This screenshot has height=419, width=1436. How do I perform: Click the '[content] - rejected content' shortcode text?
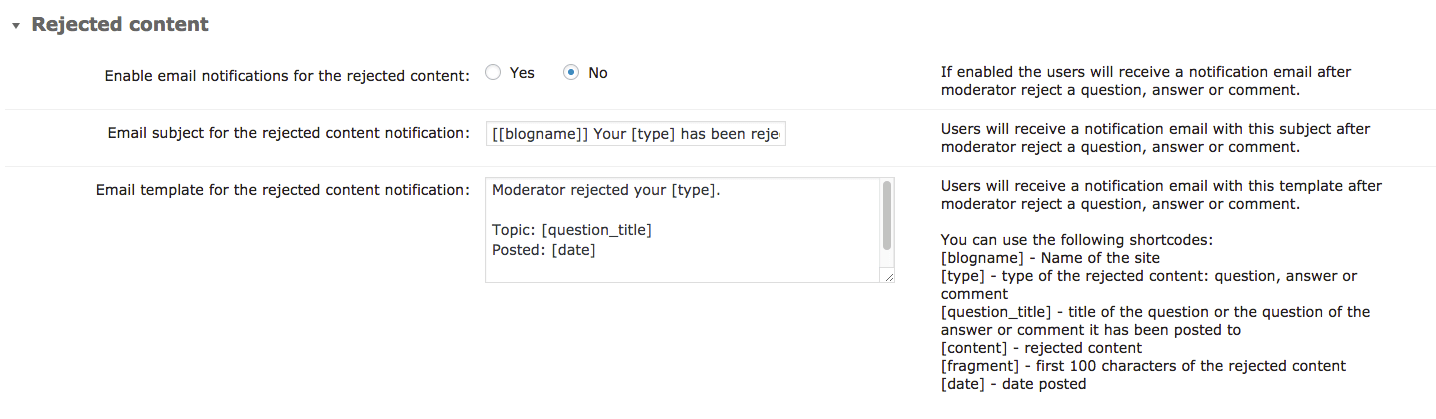(x=1041, y=348)
